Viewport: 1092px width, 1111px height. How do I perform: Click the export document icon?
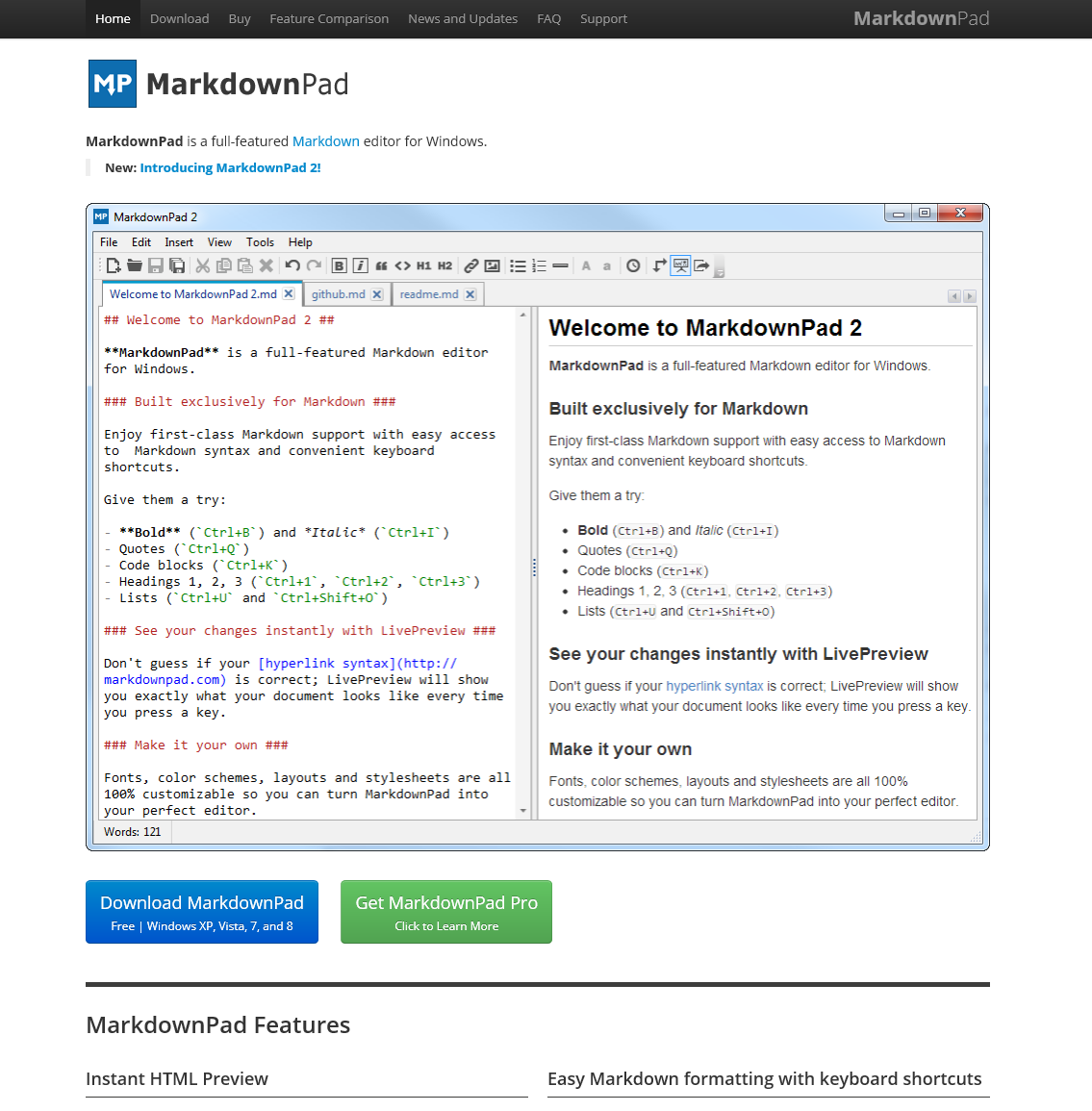click(701, 265)
